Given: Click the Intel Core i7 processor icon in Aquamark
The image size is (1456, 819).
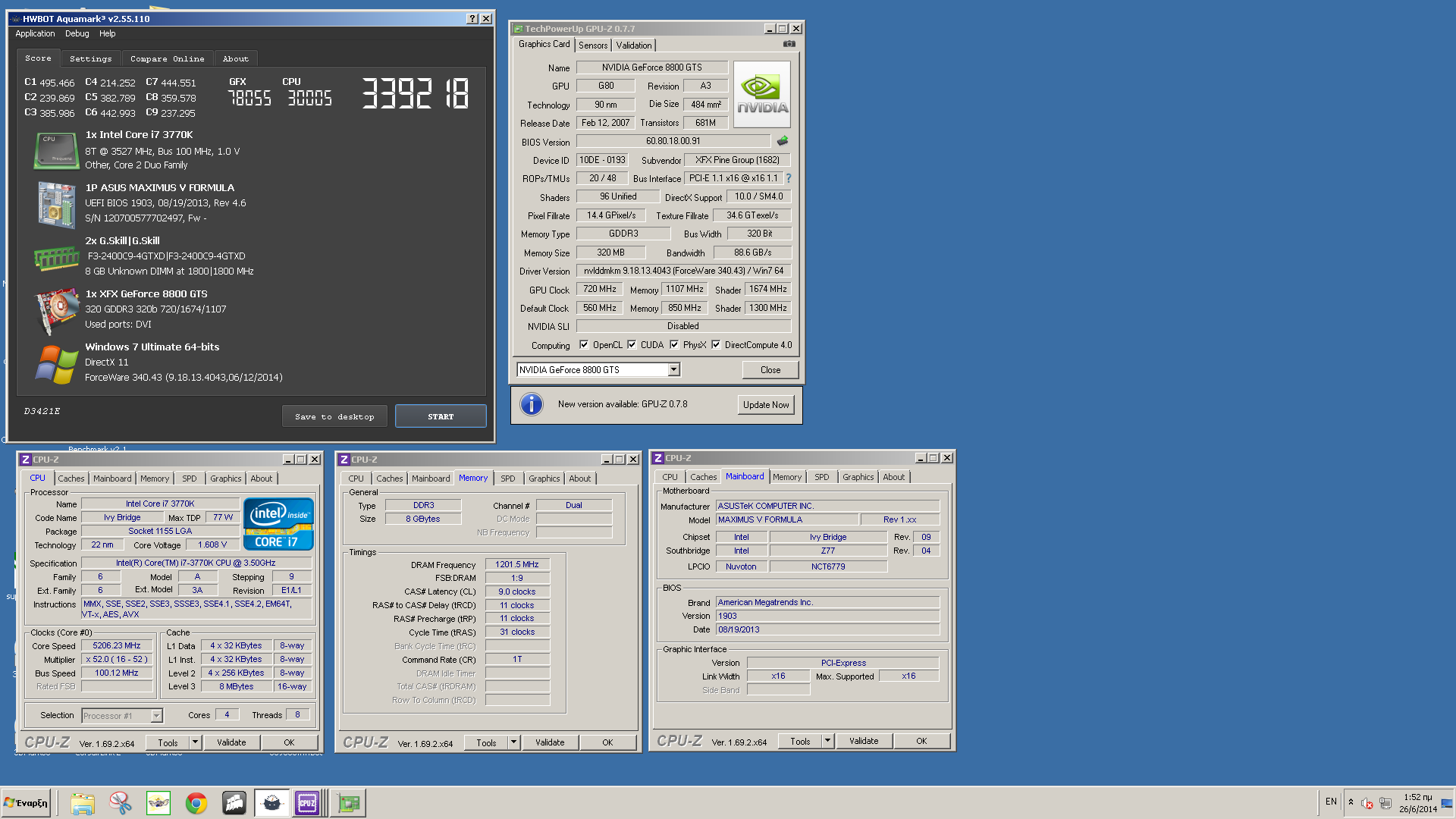Looking at the screenshot, I should click(56, 150).
